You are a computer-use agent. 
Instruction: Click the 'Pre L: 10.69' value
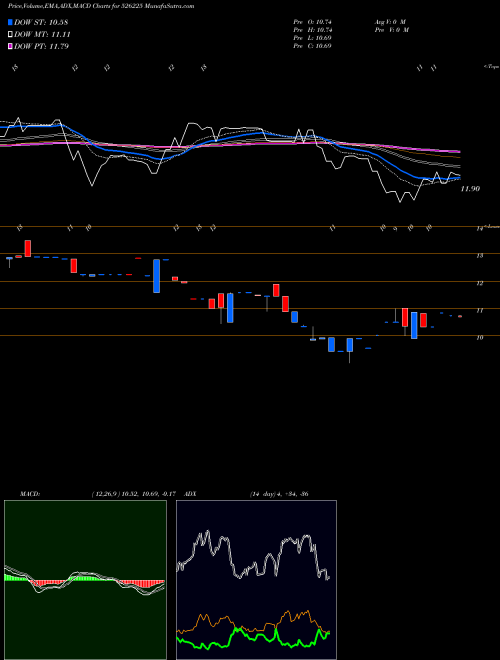pos(313,38)
